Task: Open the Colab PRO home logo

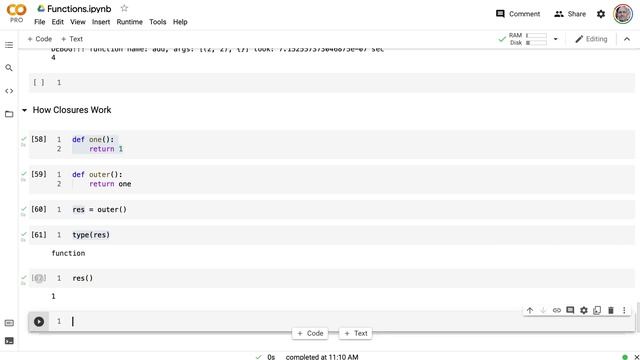Action: (x=16, y=13)
